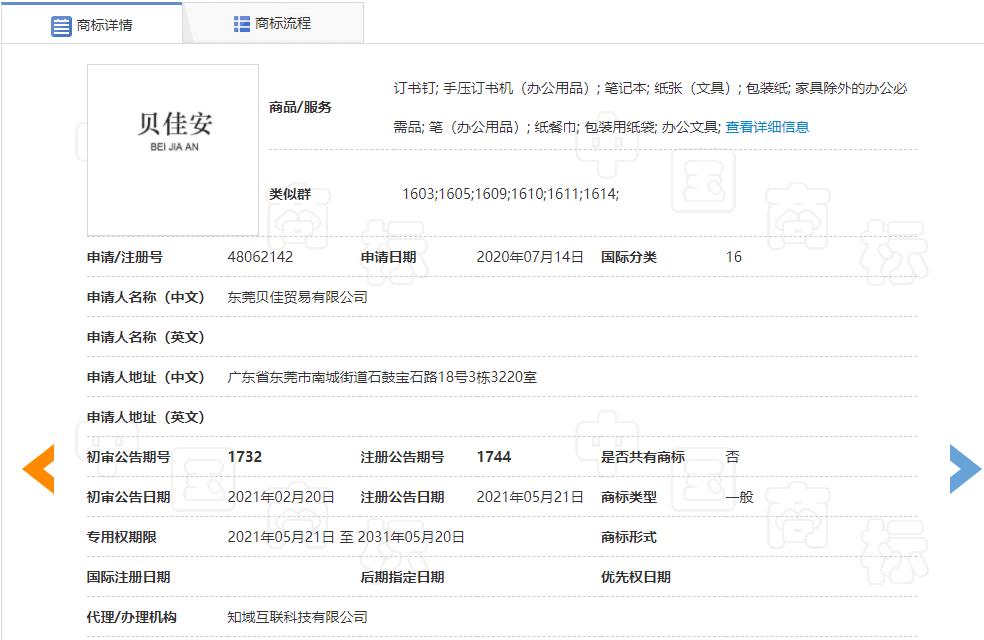Click agency name 知域互联科技有限公司
The height and width of the screenshot is (640, 984).
pos(297,617)
